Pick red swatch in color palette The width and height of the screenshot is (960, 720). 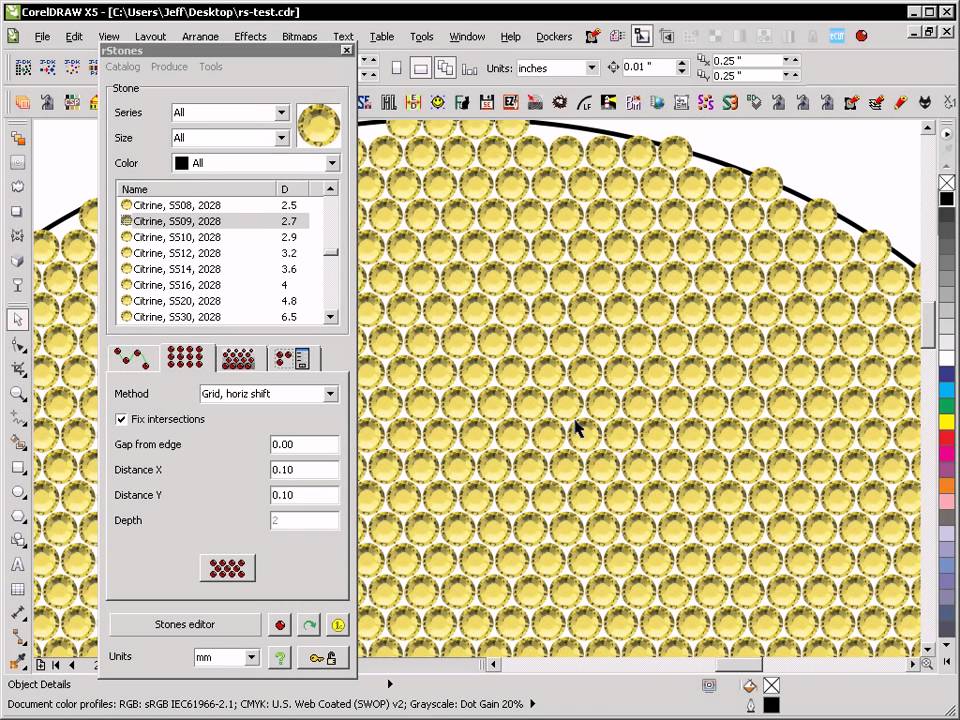pos(947,437)
